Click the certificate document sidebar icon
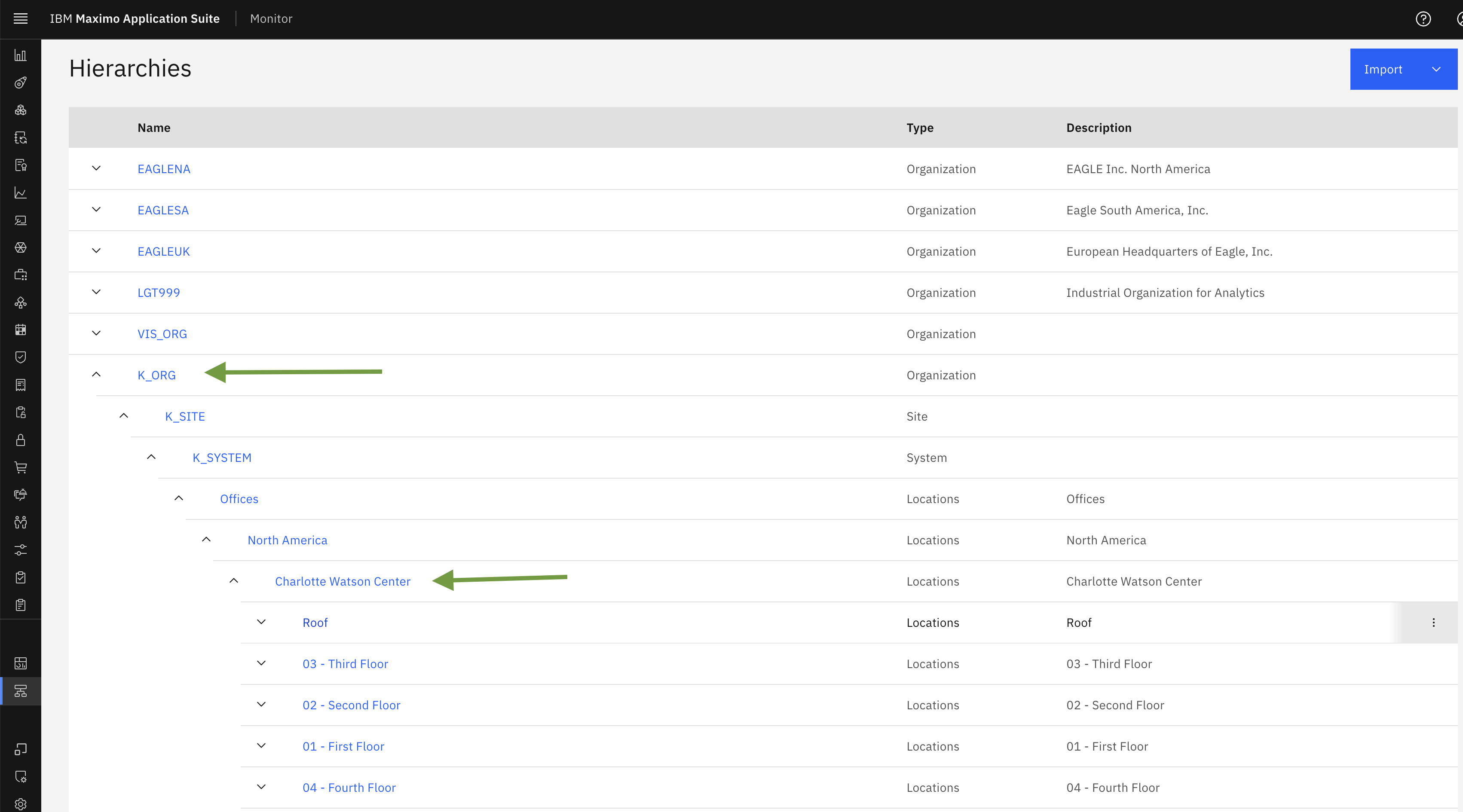Screen dimensions: 1463x812 point(21,165)
